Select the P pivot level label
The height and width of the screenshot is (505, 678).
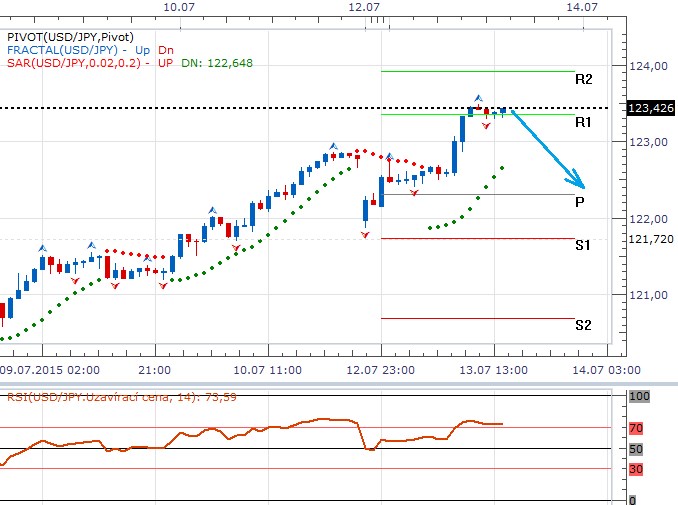pyautogui.click(x=580, y=202)
